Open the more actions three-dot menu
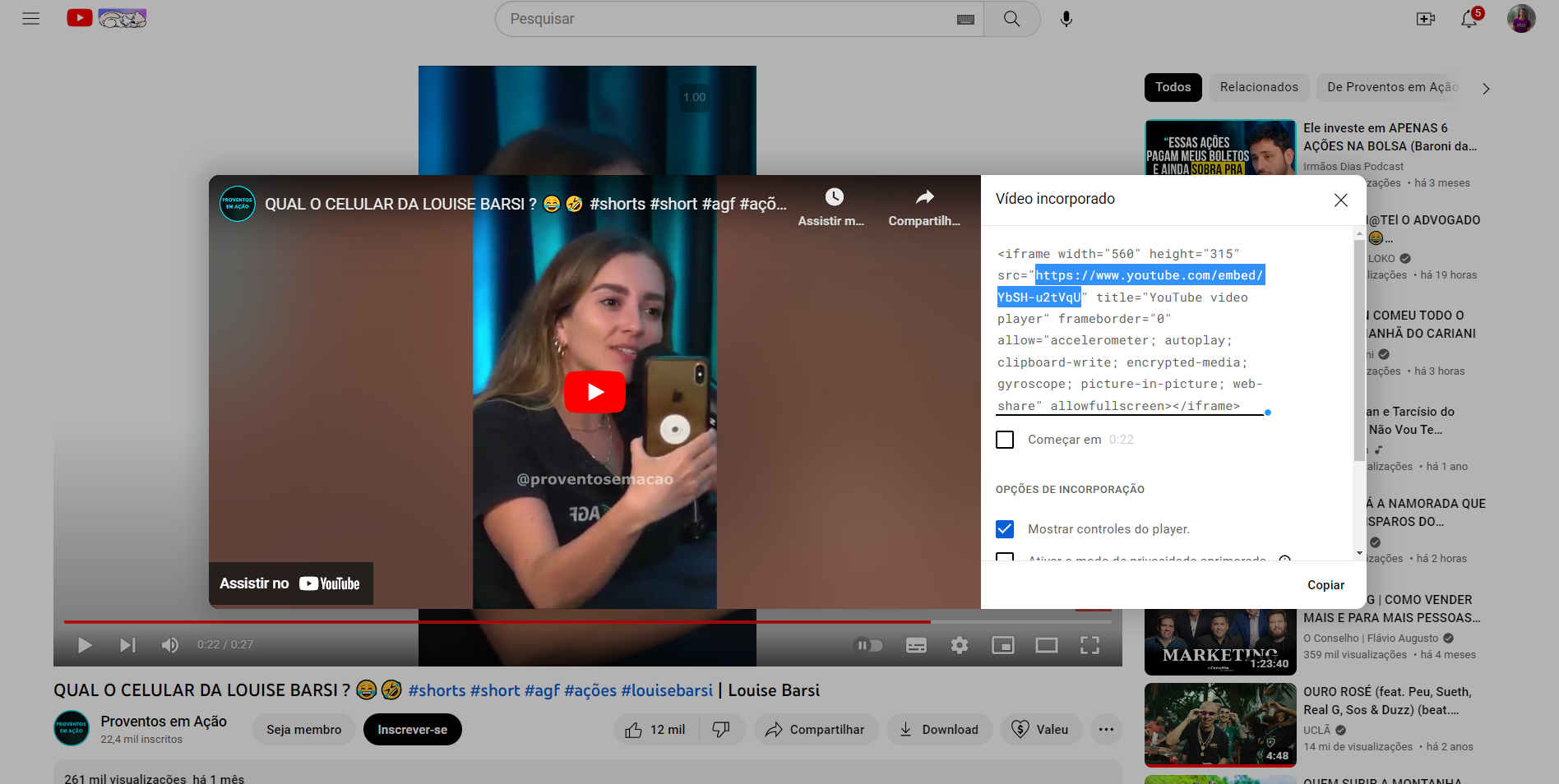1559x784 pixels. [1106, 730]
